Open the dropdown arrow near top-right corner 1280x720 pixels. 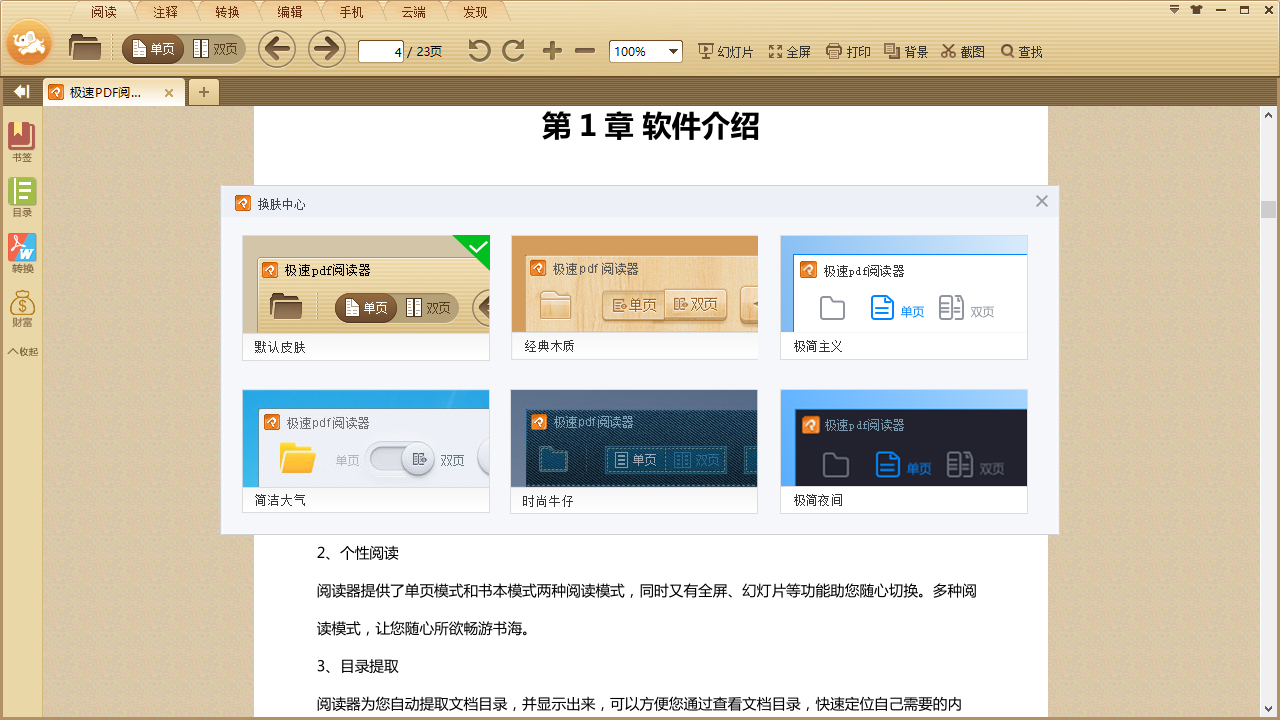click(1173, 11)
